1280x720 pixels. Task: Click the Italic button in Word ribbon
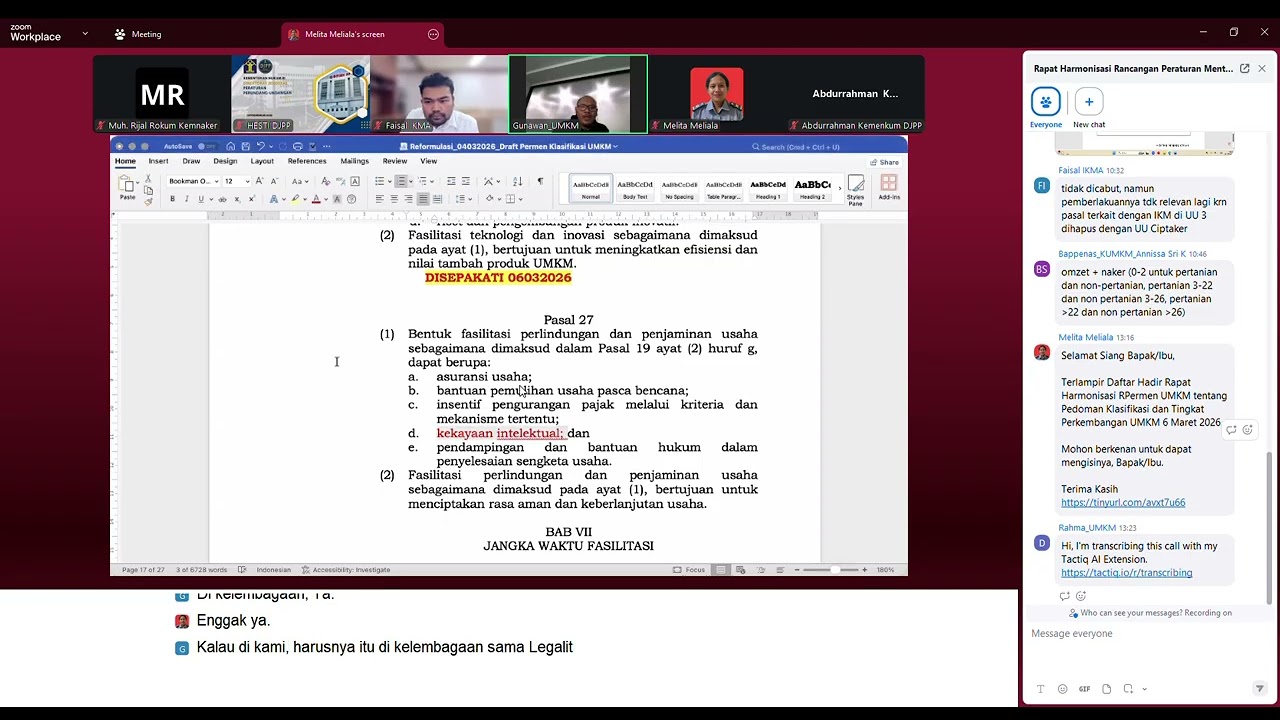tap(187, 199)
